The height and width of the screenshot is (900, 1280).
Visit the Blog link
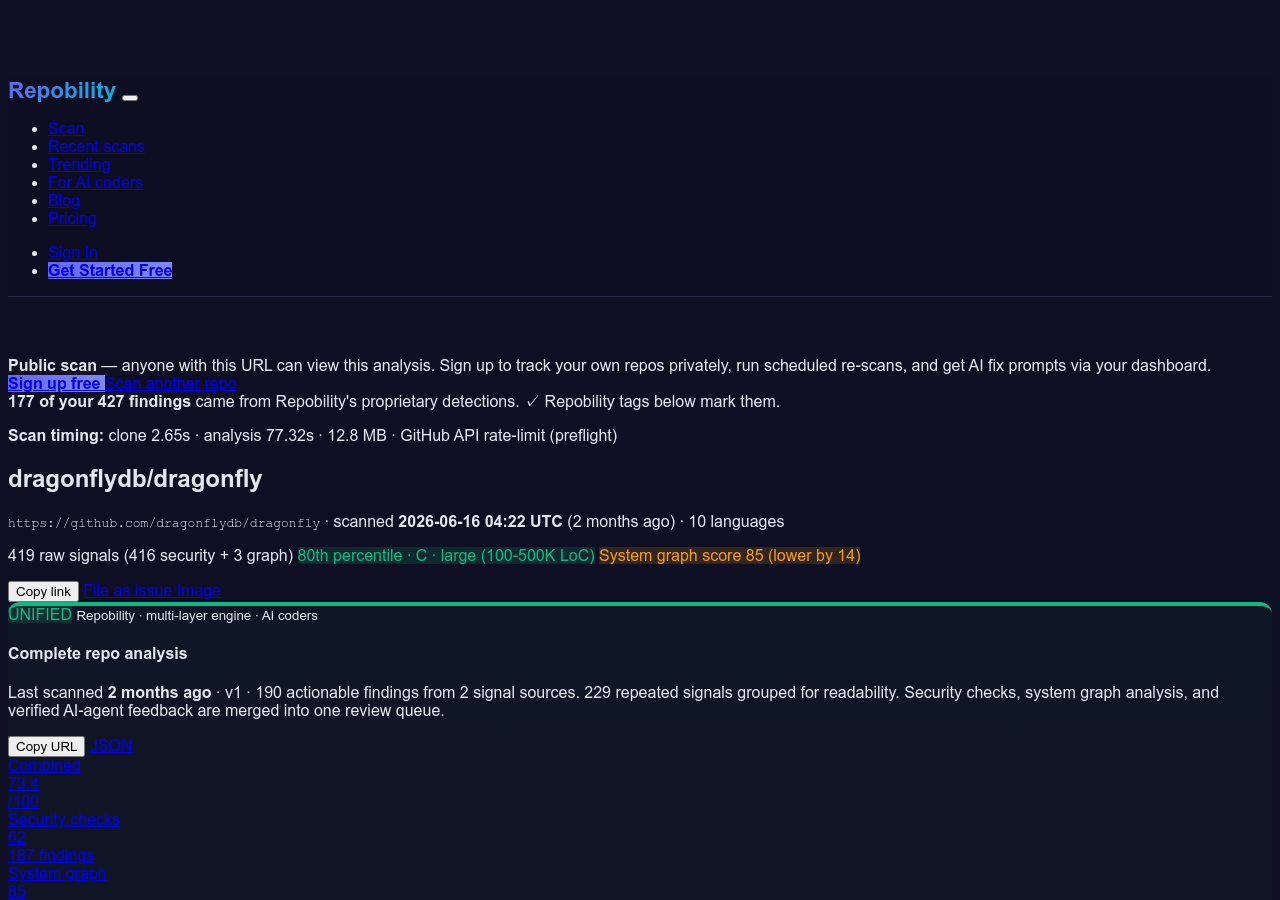(64, 200)
